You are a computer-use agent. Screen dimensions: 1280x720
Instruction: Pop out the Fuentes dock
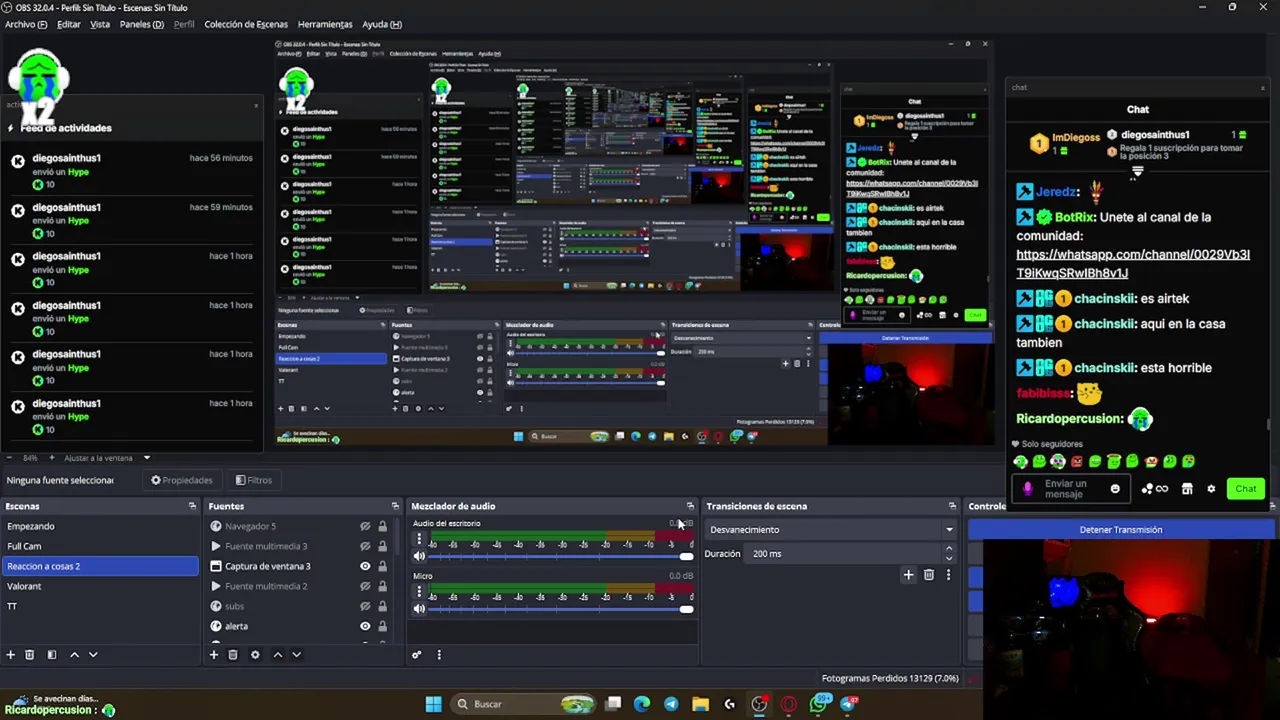tap(395, 506)
